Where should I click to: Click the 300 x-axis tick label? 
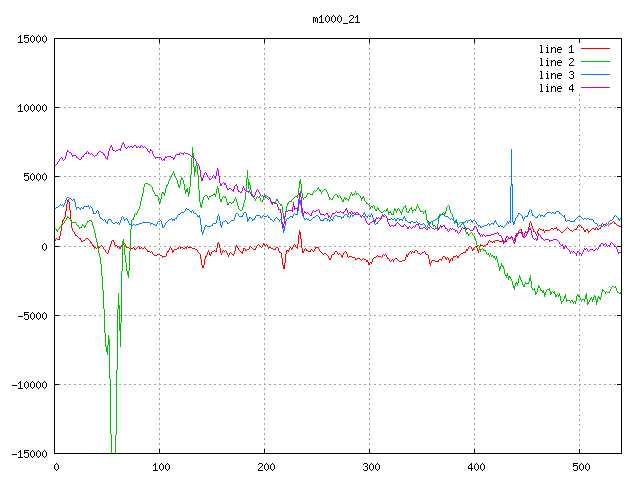369,466
